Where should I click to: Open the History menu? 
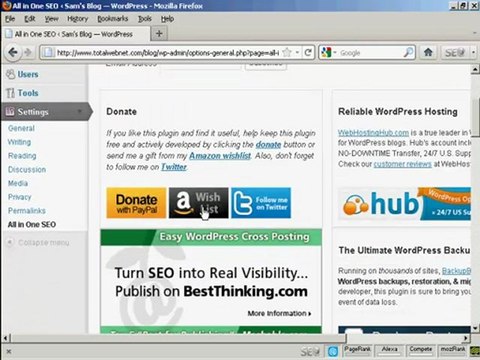point(78,19)
